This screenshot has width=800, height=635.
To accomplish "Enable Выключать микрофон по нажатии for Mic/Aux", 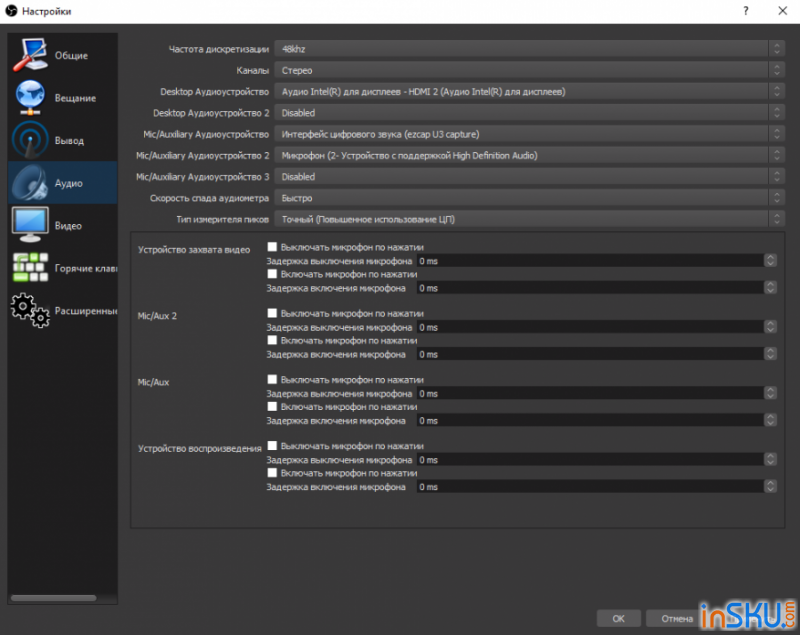I will (x=272, y=379).
